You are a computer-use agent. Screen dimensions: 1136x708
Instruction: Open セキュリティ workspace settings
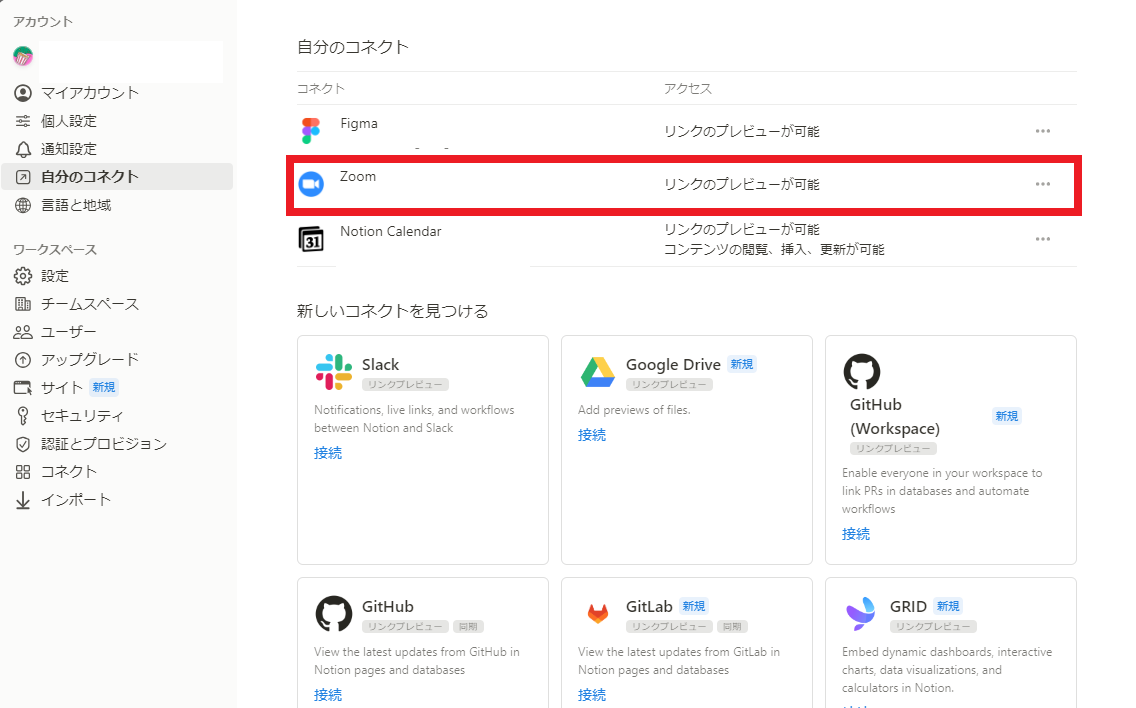pyautogui.click(x=82, y=415)
